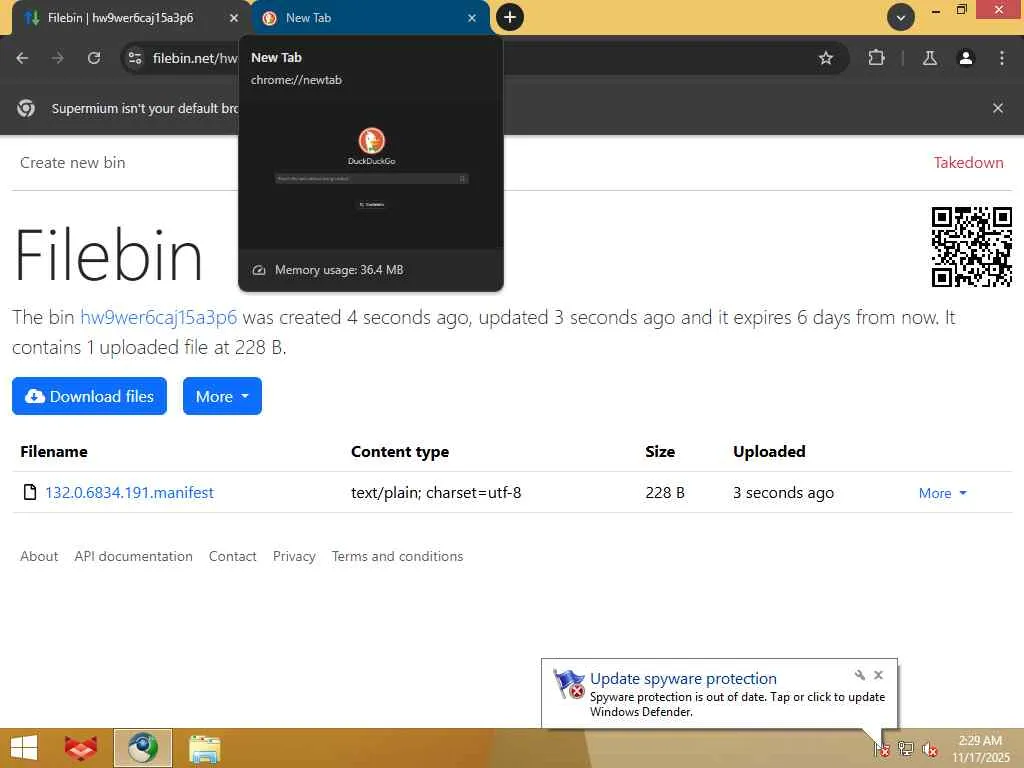Expand the manifest row's More dropdown

coord(942,493)
